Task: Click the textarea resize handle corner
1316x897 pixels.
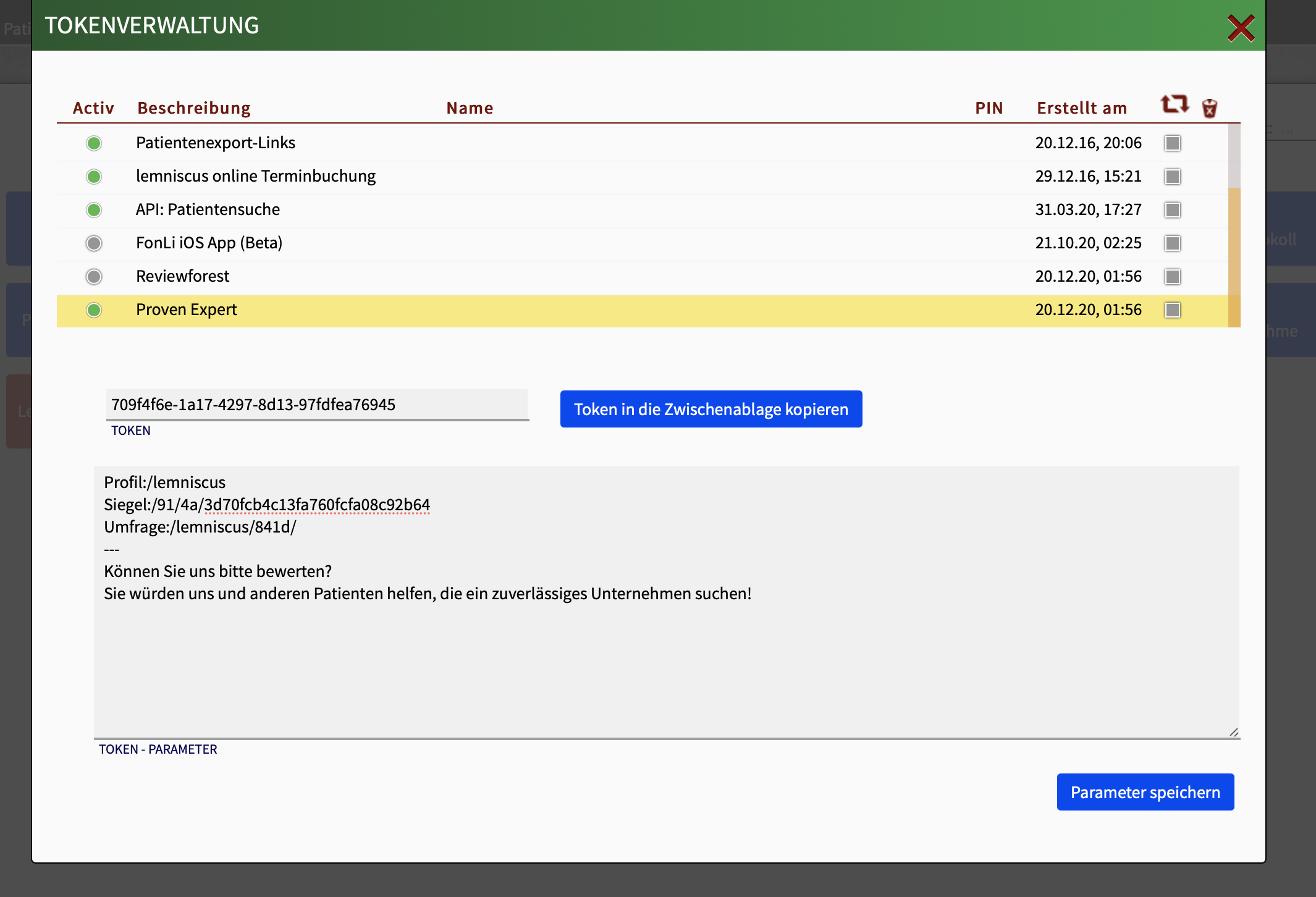Action: click(1233, 732)
